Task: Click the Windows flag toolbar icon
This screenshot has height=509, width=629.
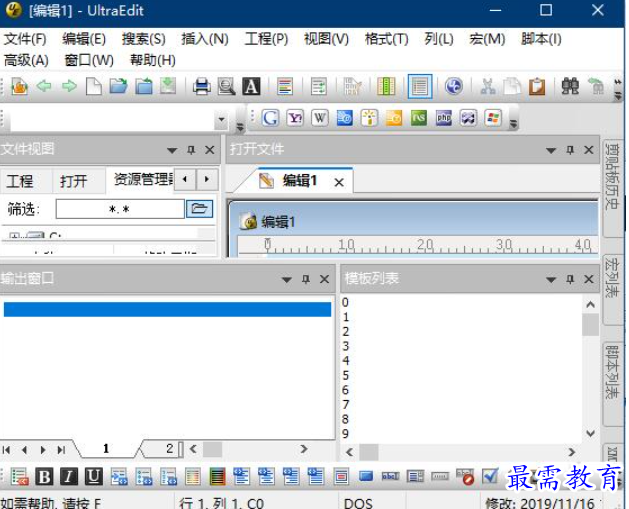Action: coord(493,118)
